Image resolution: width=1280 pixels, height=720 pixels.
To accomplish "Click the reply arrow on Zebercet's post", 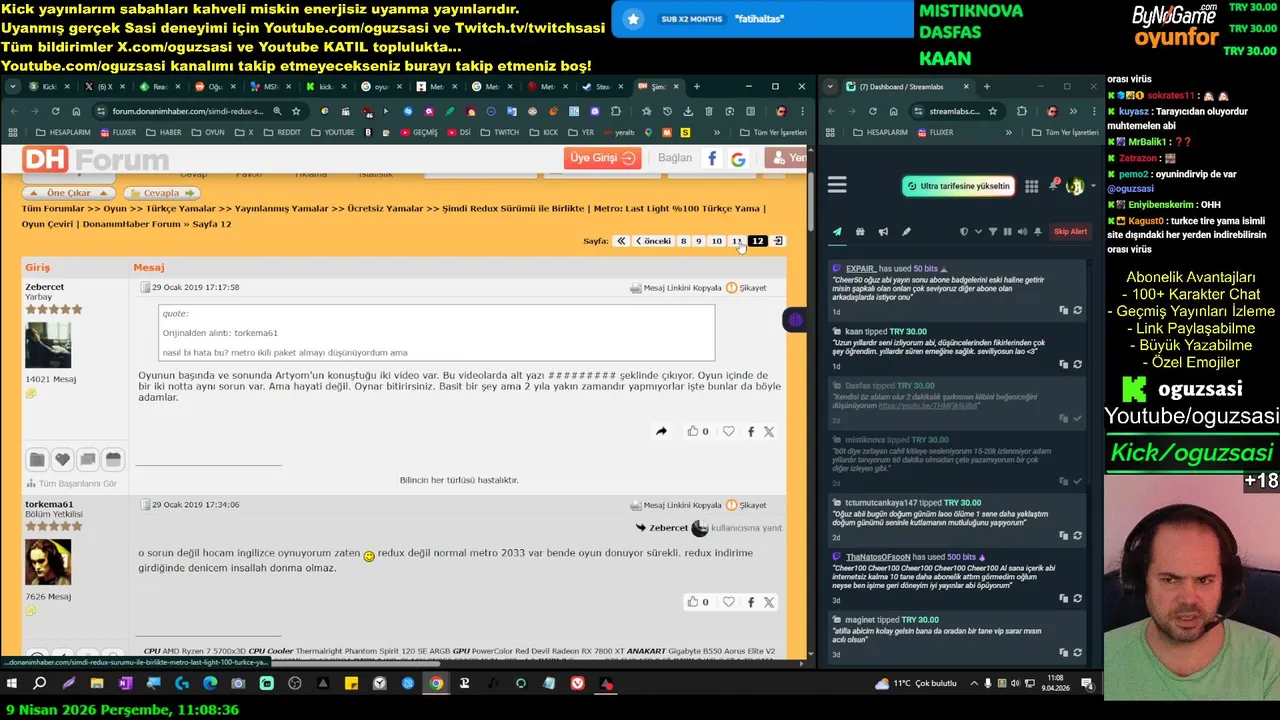I will [661, 431].
